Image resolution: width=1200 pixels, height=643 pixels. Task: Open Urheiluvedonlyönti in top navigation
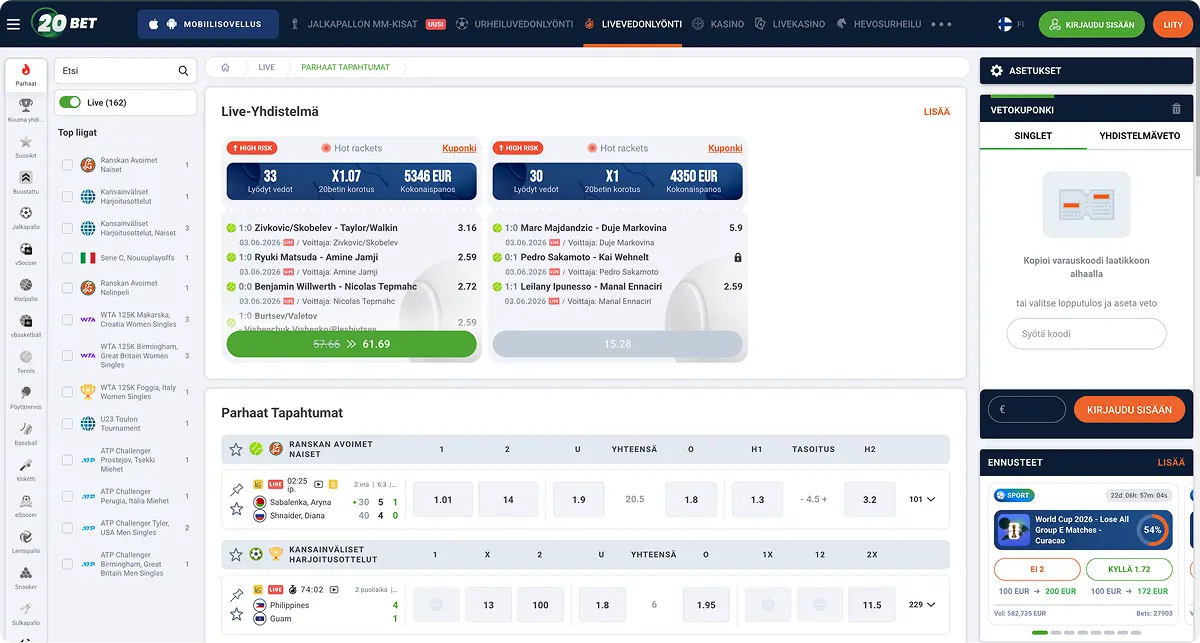tap(514, 24)
